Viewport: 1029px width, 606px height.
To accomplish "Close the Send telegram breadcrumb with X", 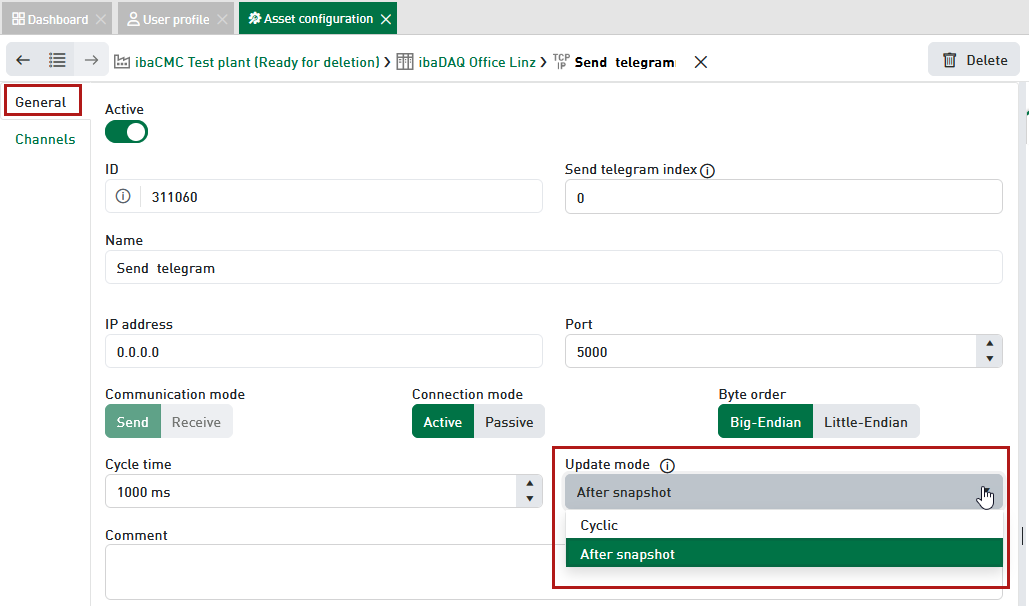I will [x=701, y=62].
